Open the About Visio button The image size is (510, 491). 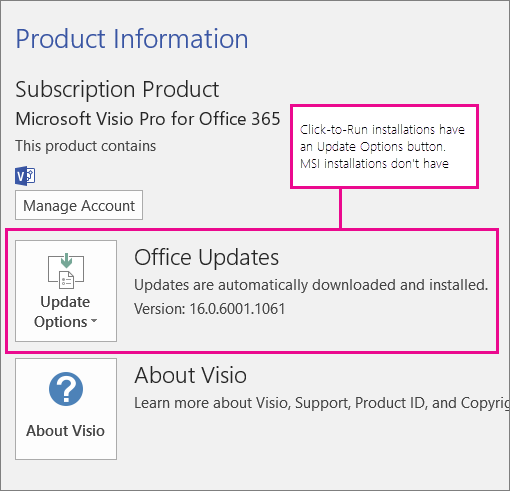click(x=66, y=409)
